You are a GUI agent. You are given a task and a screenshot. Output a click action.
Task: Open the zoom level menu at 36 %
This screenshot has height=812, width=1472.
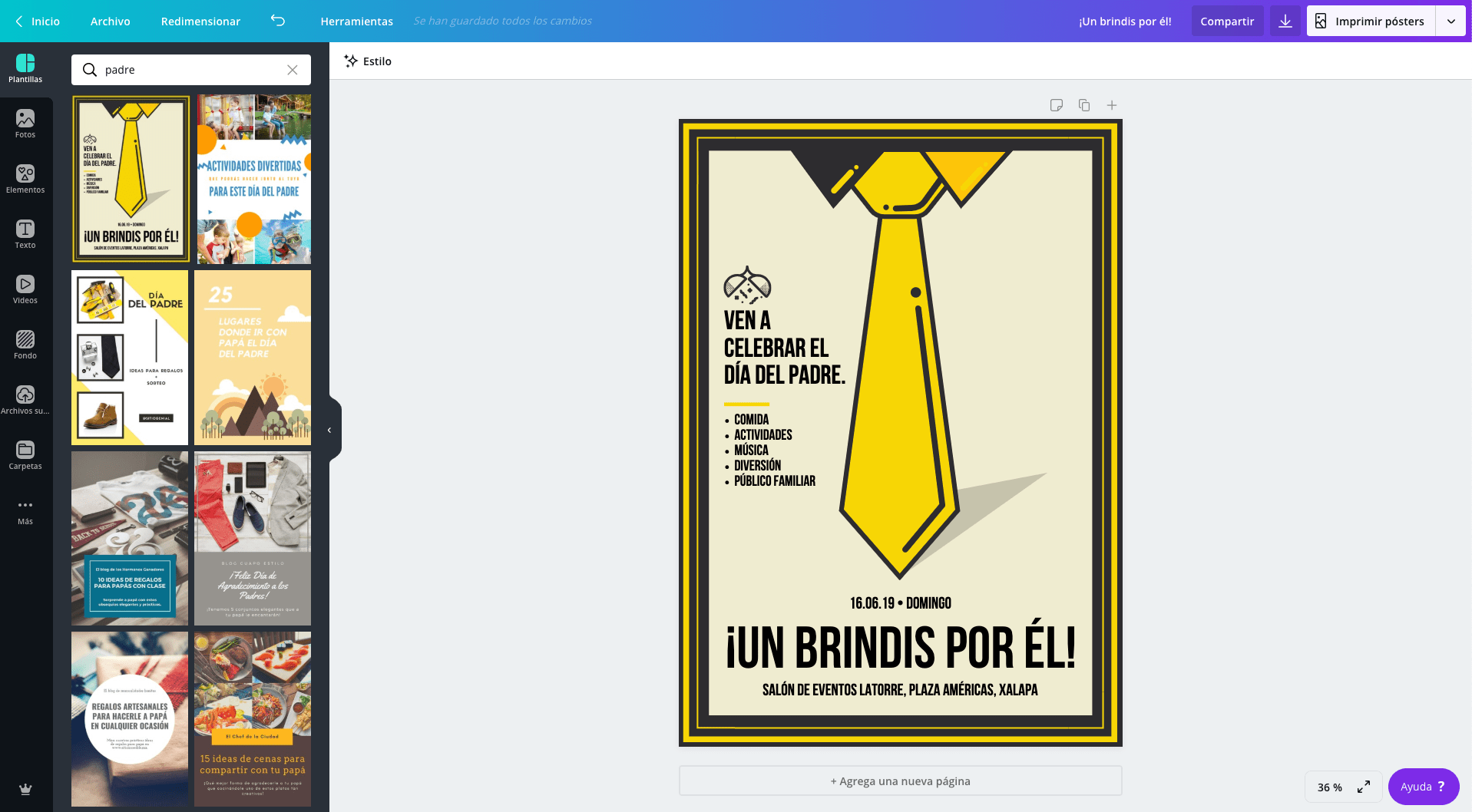click(x=1330, y=787)
